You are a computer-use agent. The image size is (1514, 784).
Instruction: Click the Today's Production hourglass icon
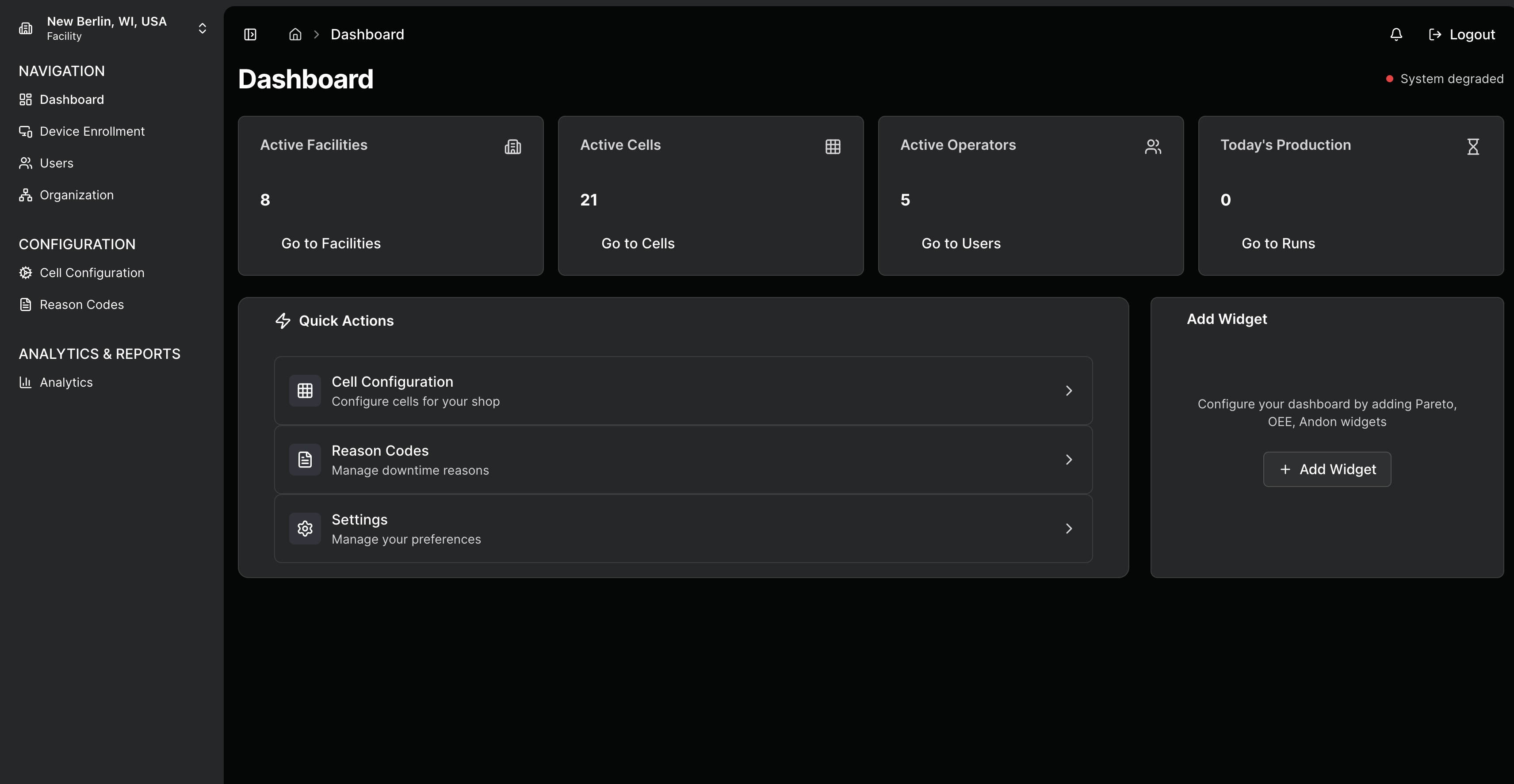pos(1472,147)
